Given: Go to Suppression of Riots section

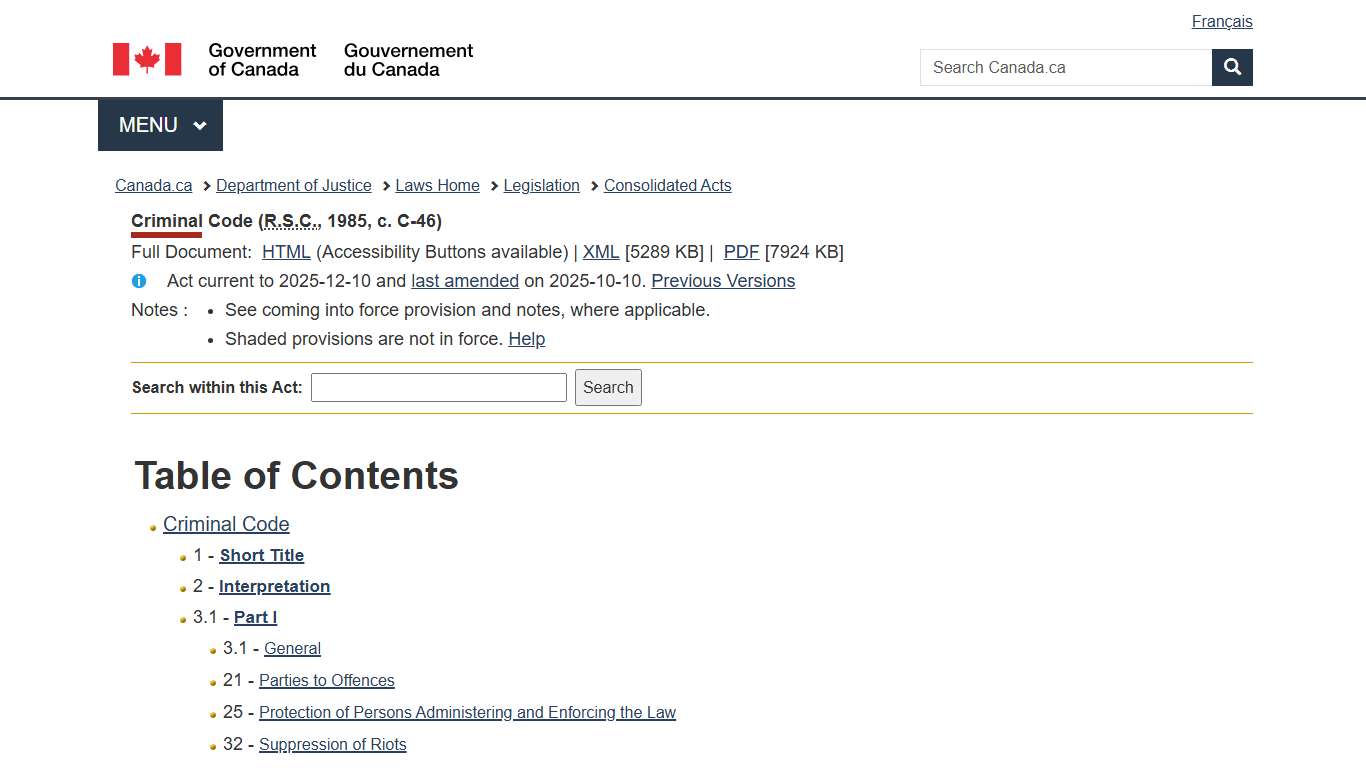Looking at the screenshot, I should [x=332, y=745].
